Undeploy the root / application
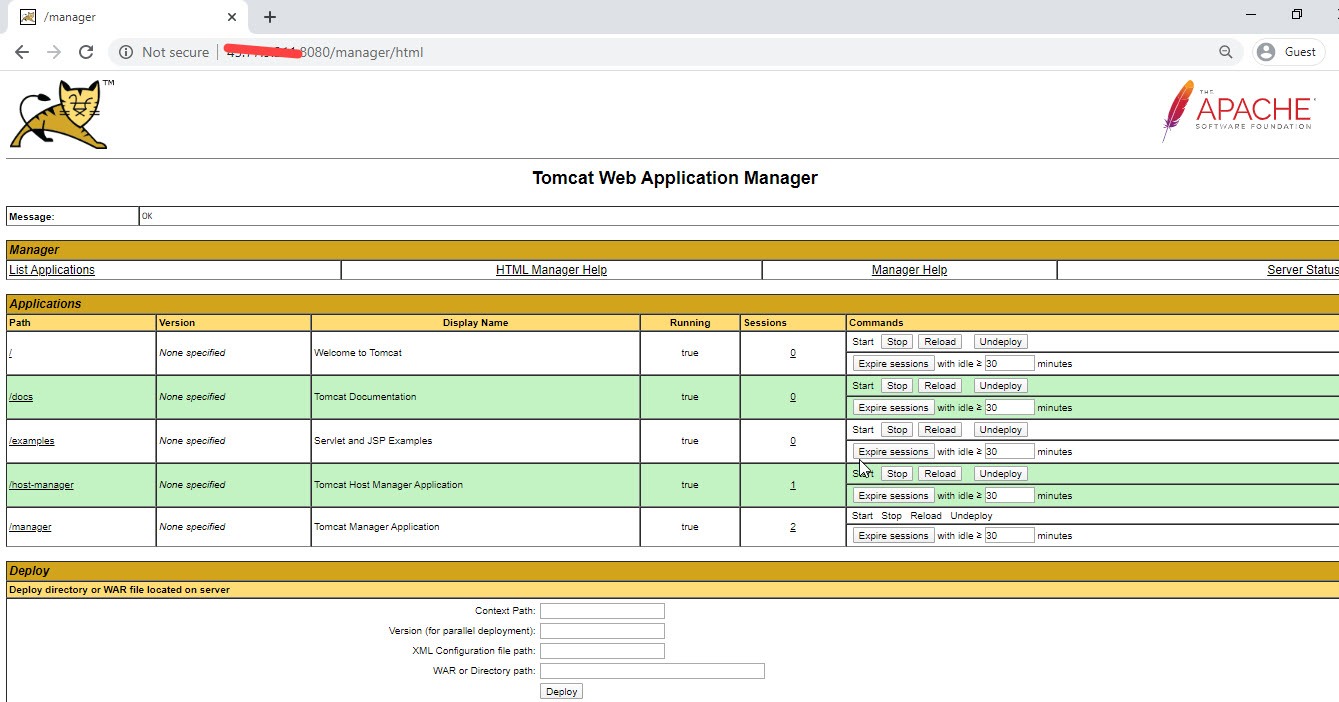Screen dimensions: 1339x702 pyautogui.click(x=1001, y=342)
